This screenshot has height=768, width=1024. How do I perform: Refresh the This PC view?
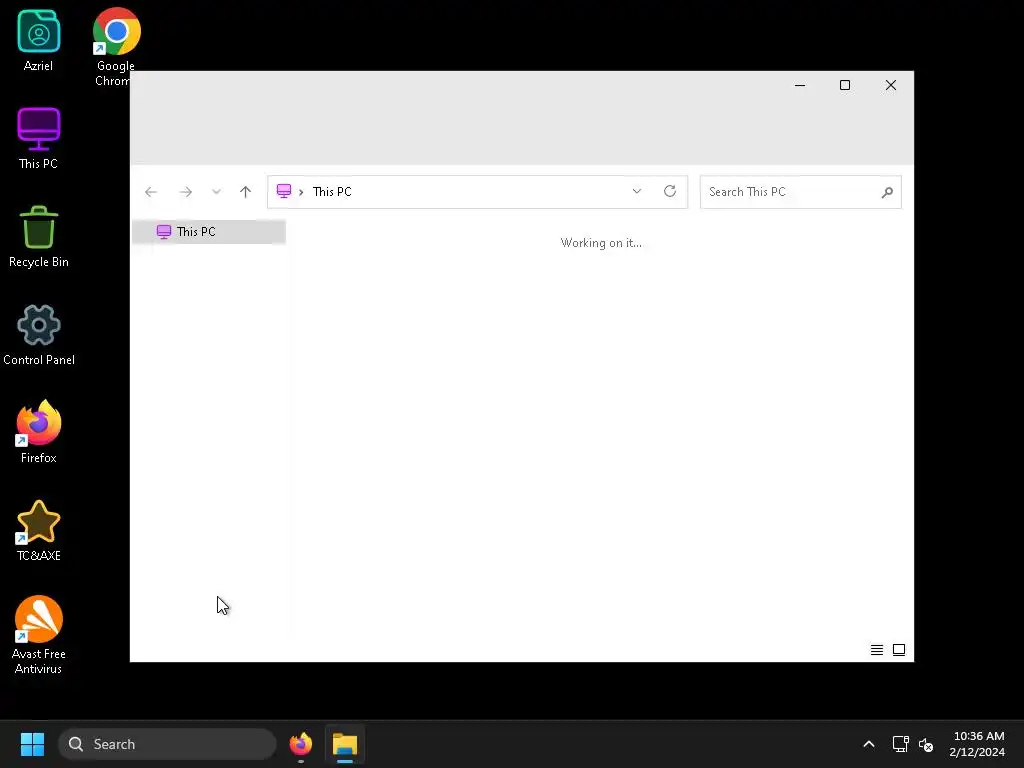670,191
